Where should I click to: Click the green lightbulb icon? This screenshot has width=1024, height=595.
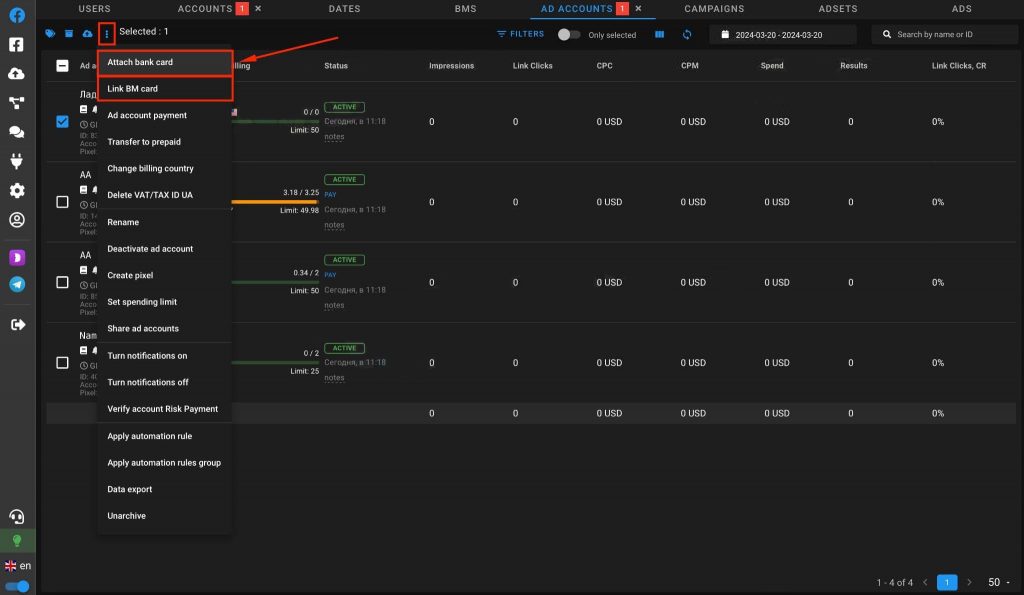tap(17, 541)
